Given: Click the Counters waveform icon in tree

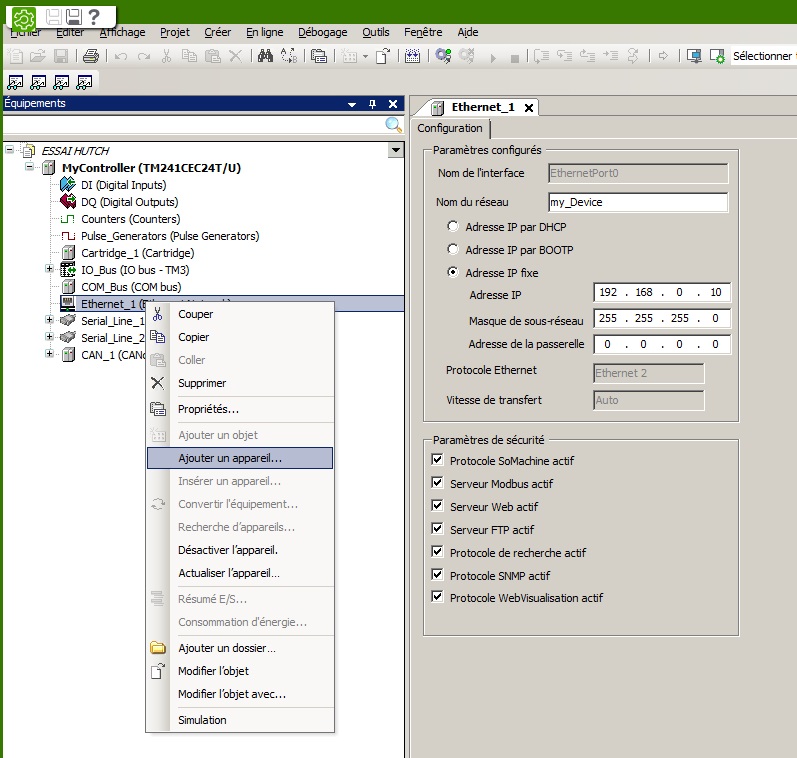Looking at the screenshot, I should pos(68,219).
